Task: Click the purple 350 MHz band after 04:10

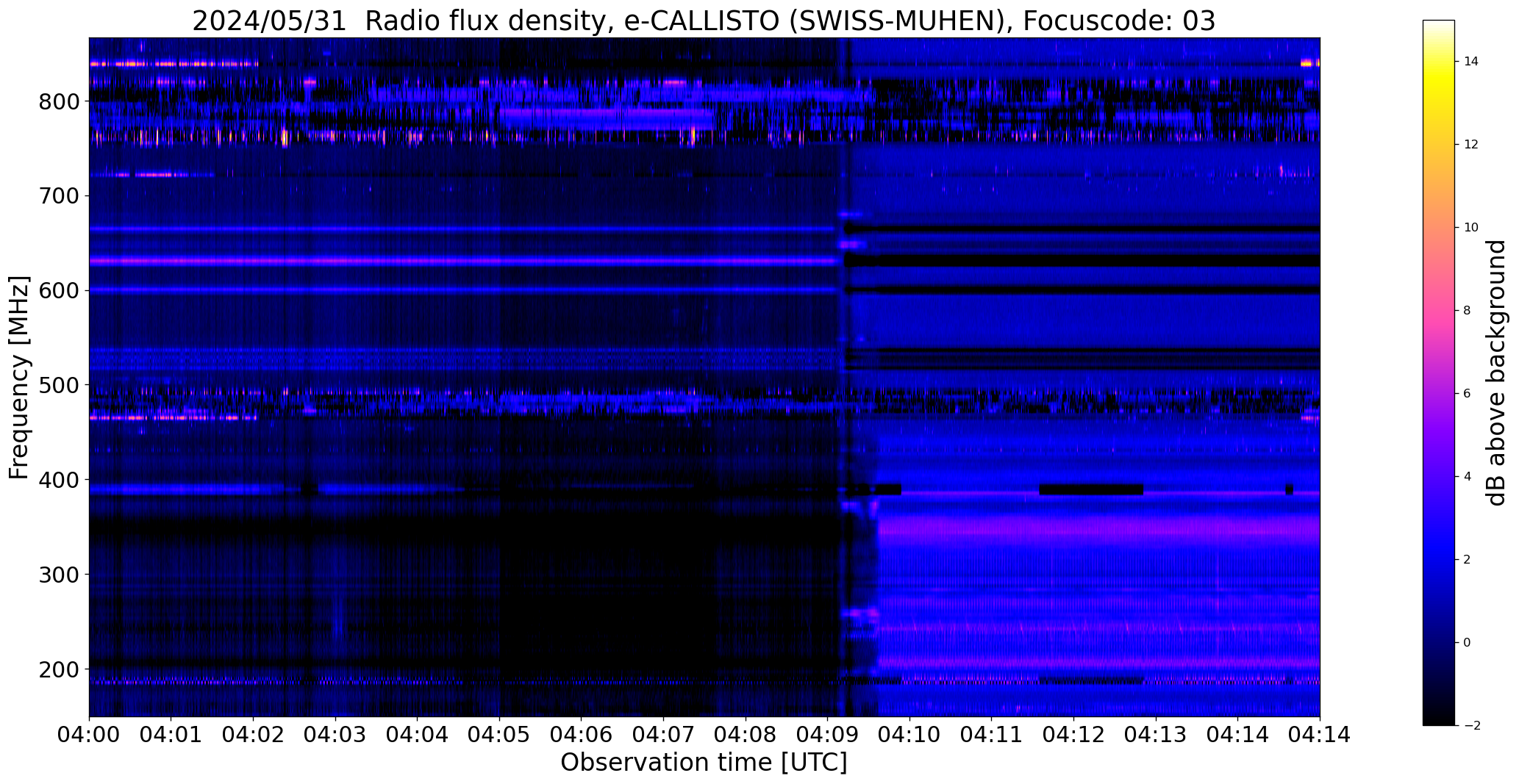Action: coord(1099,529)
